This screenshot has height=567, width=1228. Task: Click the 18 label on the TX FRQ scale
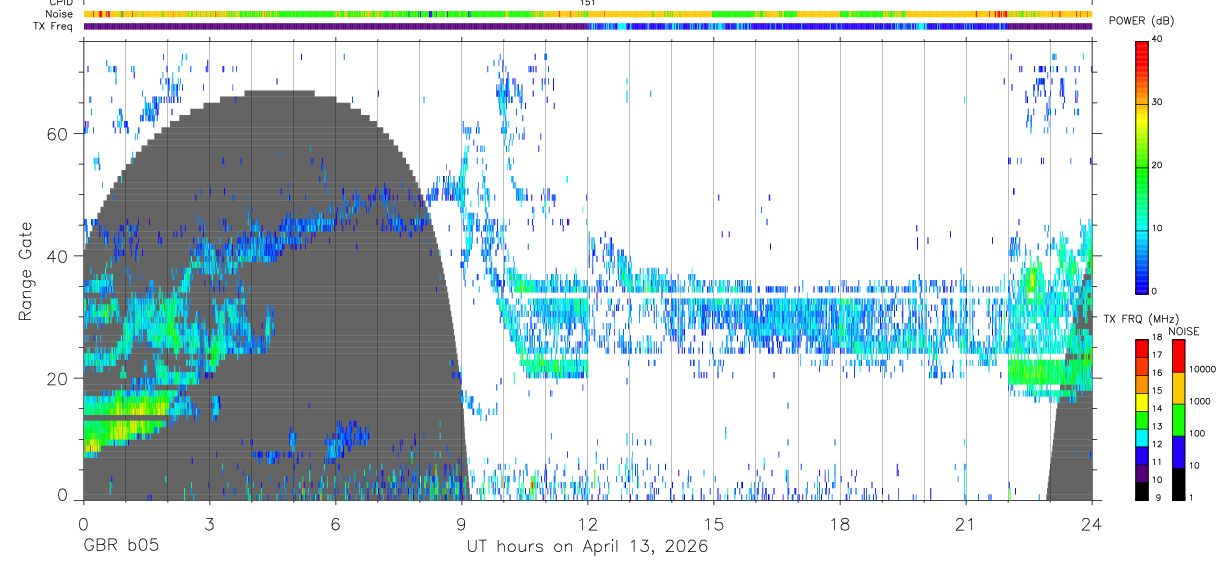(1159, 338)
